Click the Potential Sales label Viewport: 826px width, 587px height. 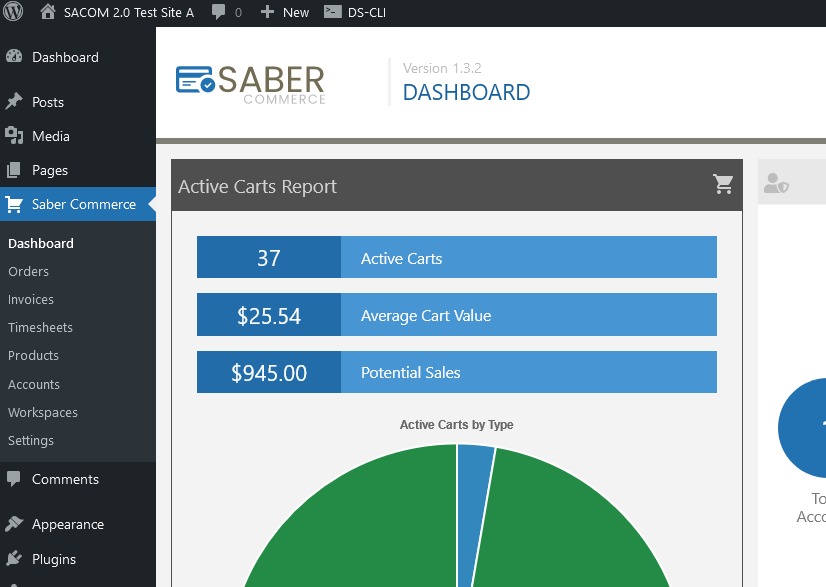410,373
